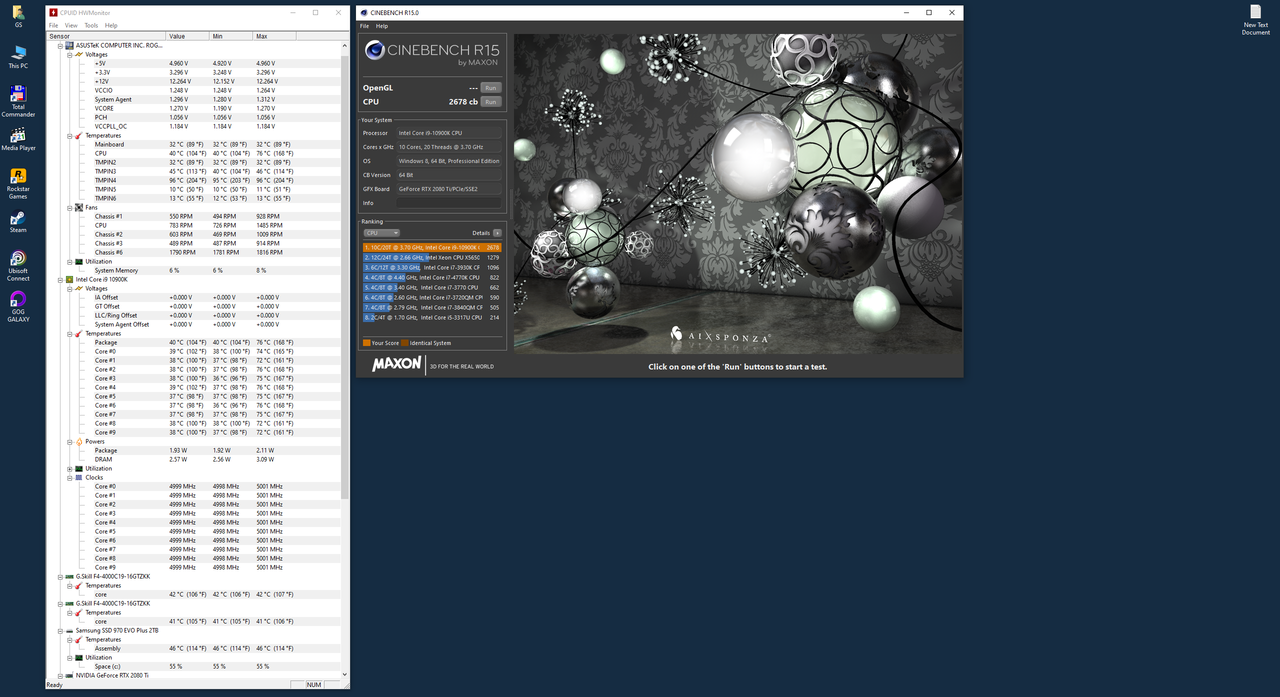Viewport: 1280px width, 697px height.
Task: Select the Core i5-3317U ranking row
Action: click(x=432, y=317)
